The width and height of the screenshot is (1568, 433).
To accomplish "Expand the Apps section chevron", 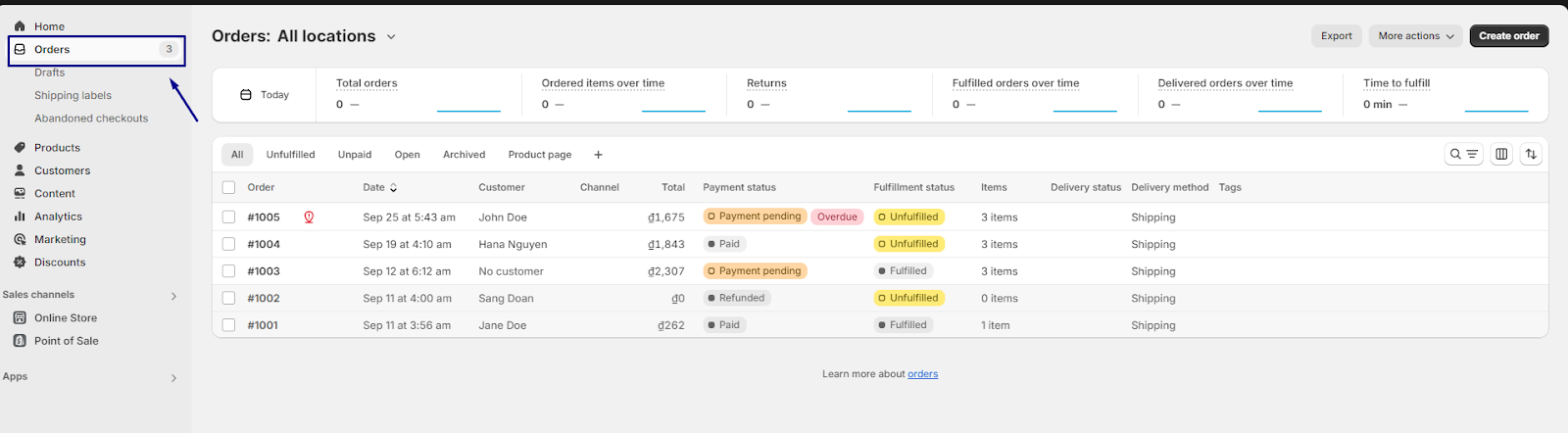I will (174, 377).
